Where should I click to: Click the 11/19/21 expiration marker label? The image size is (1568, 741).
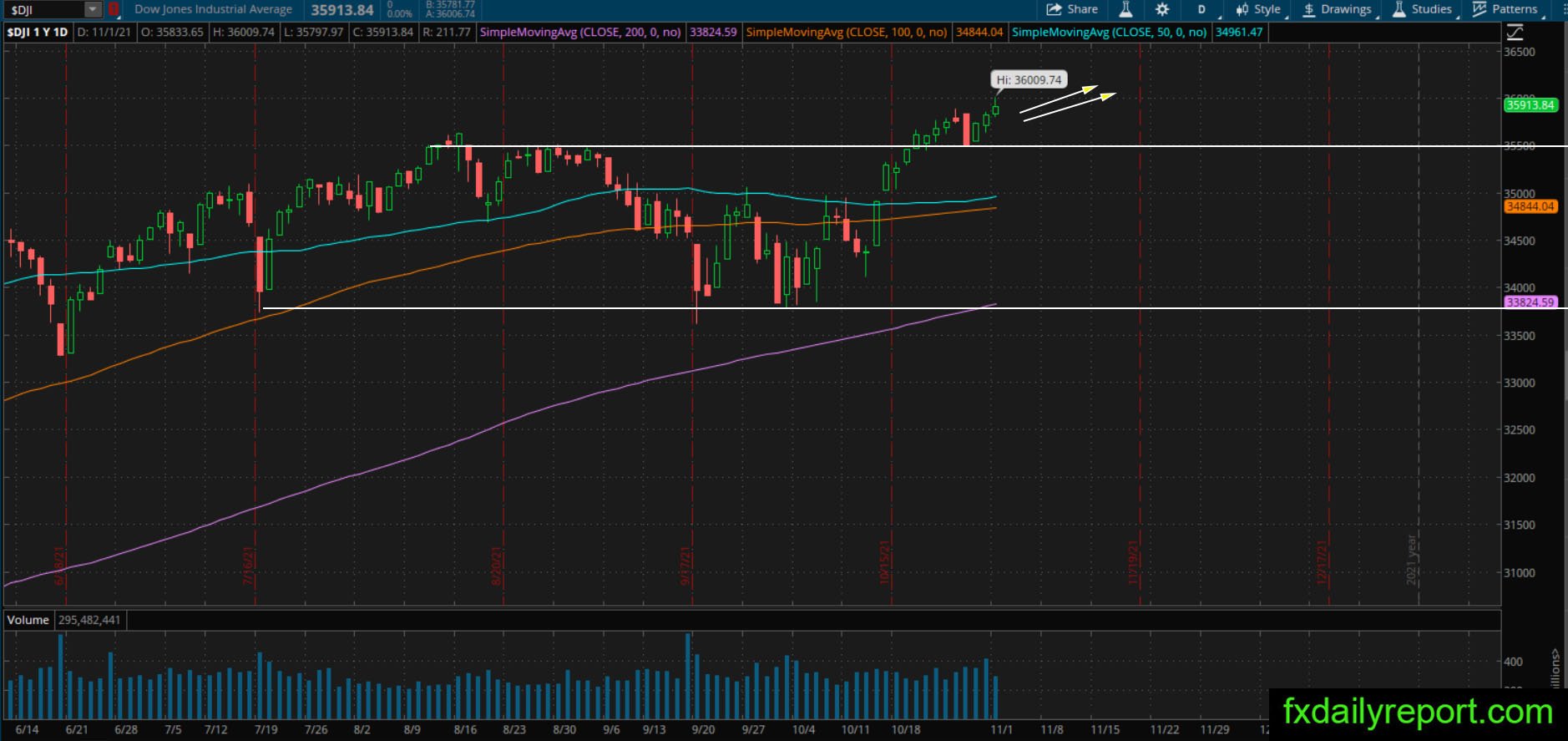pos(1133,564)
